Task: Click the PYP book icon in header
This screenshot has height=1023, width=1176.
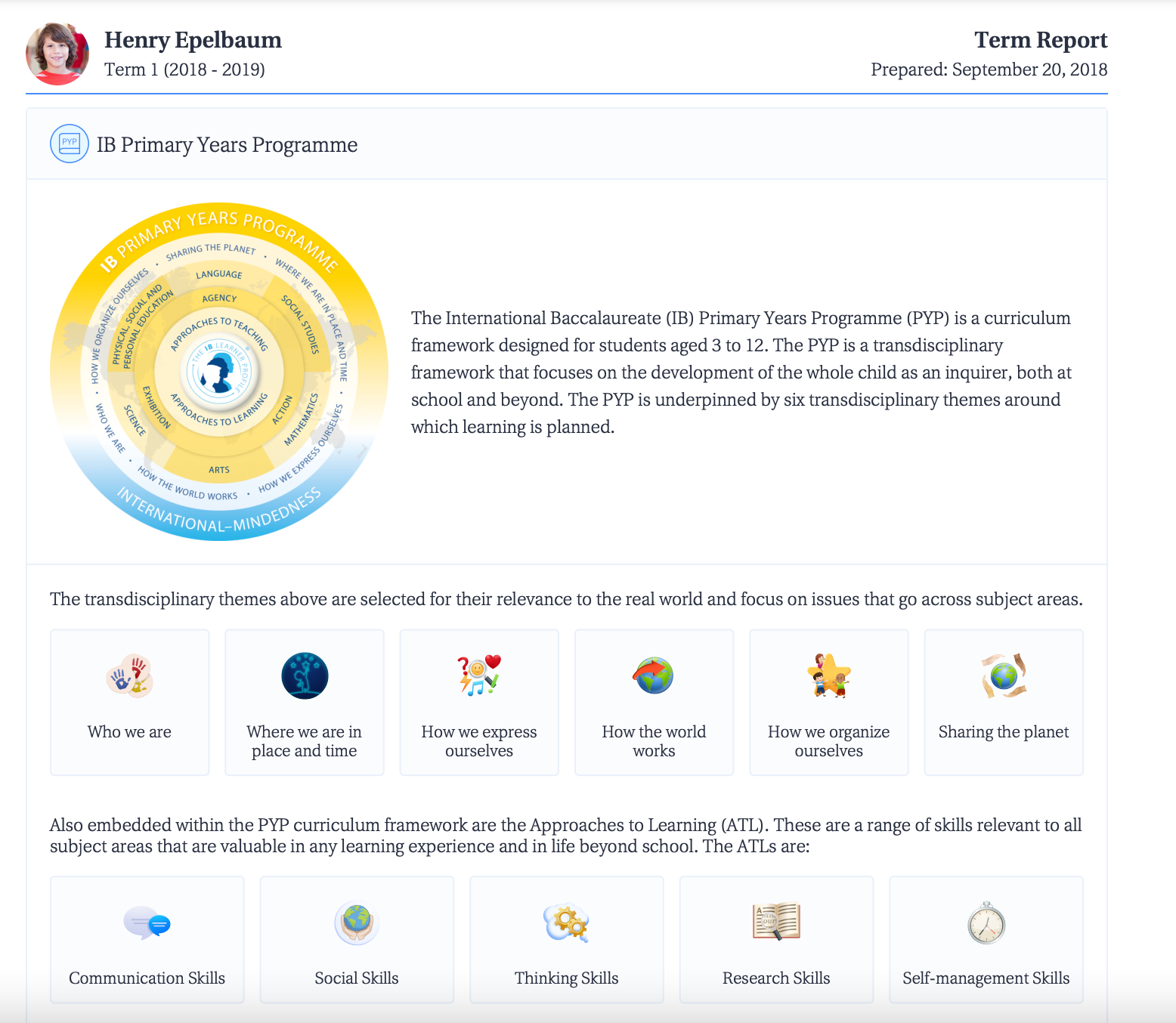Action: [x=70, y=144]
